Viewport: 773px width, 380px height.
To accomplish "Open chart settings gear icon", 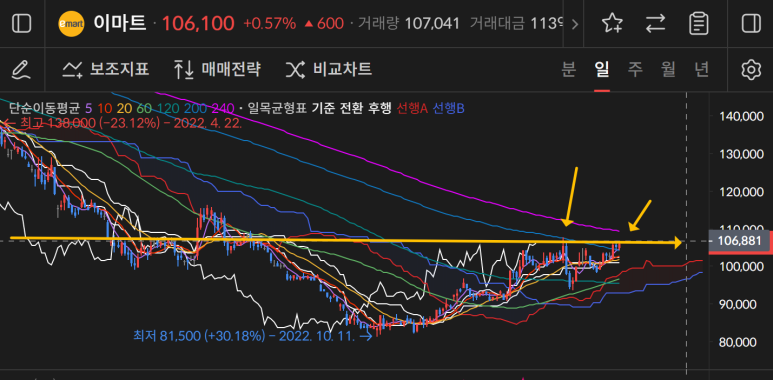I will 751,69.
